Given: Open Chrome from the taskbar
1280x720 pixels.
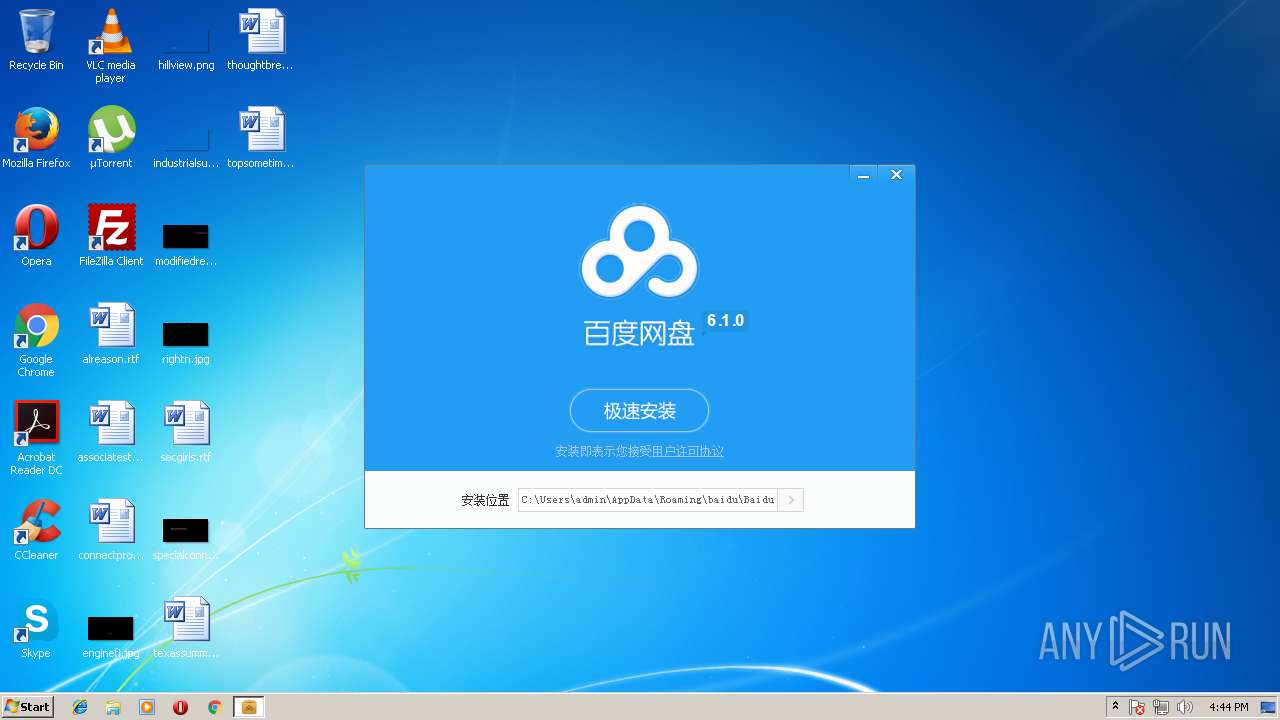Looking at the screenshot, I should point(214,707).
